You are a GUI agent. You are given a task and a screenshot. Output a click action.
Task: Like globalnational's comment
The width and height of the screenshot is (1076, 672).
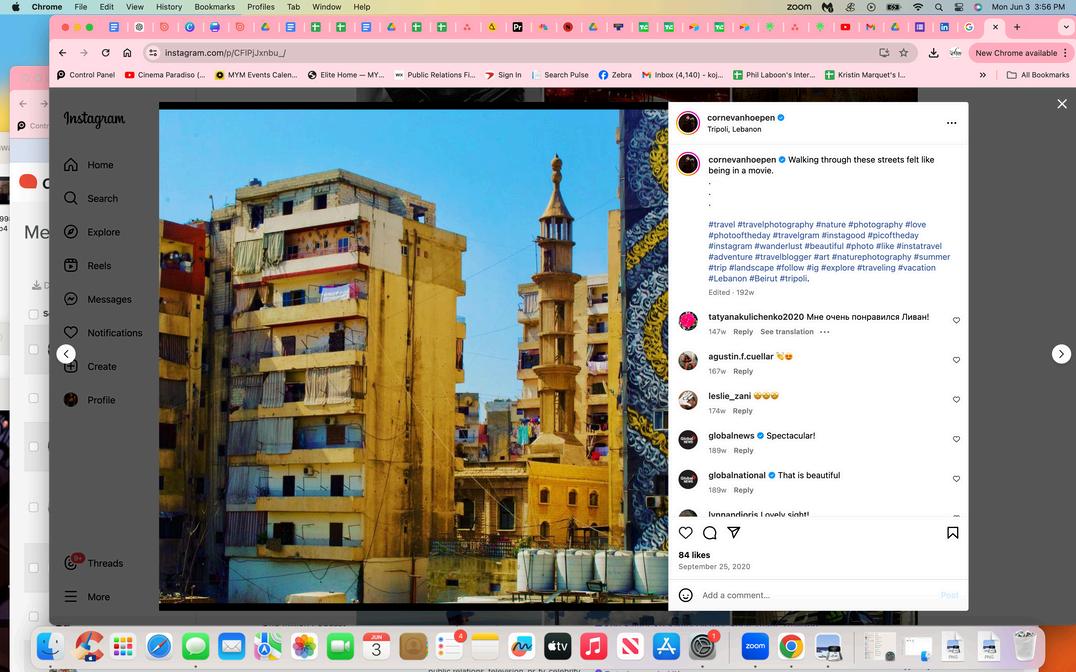click(956, 479)
